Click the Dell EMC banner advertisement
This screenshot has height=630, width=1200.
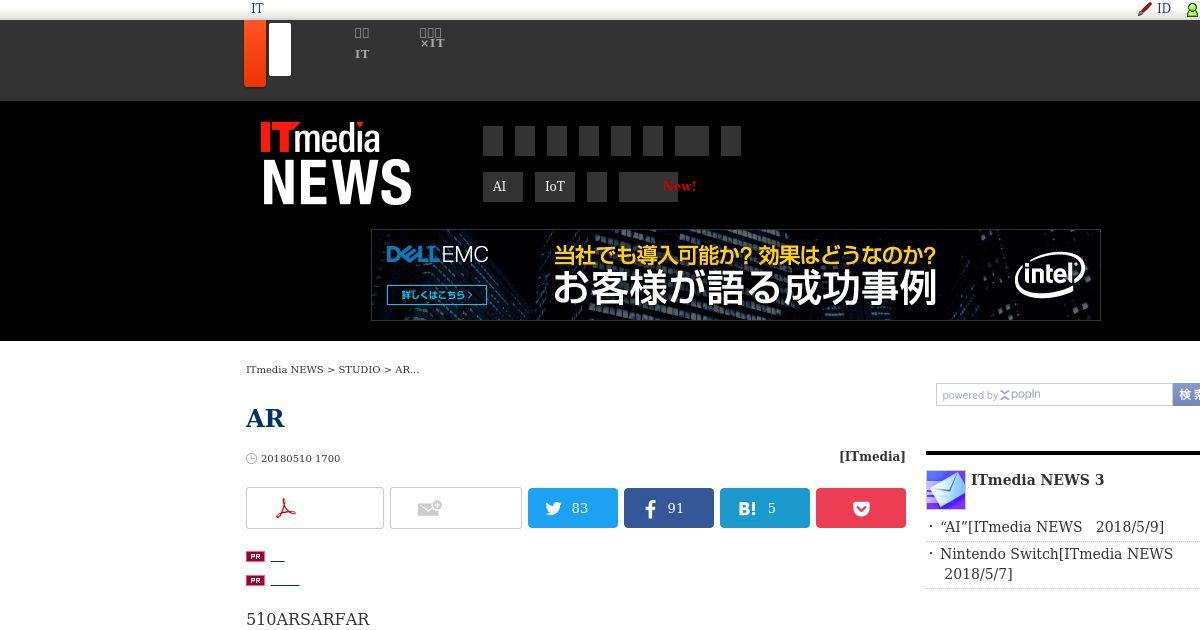(x=736, y=275)
